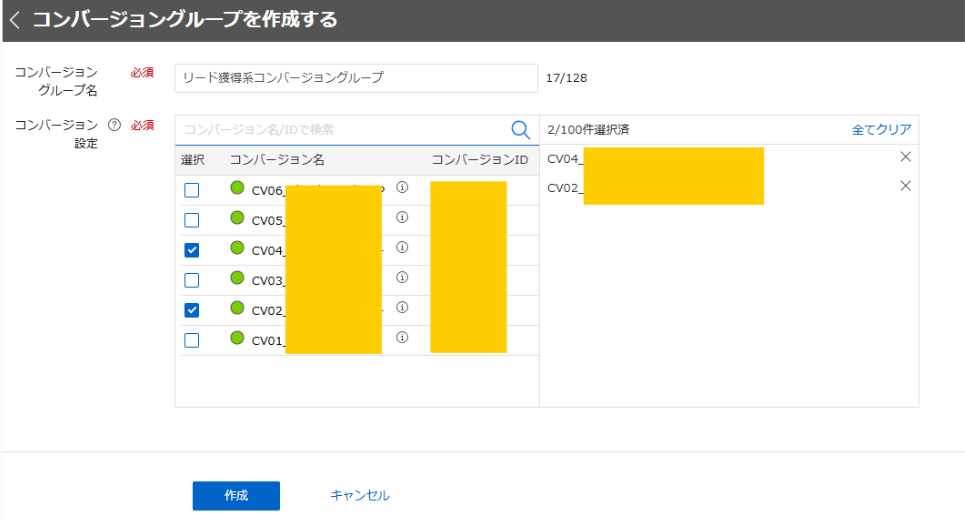Select the CV03 conversion checkbox
965x519 pixels.
[192, 280]
